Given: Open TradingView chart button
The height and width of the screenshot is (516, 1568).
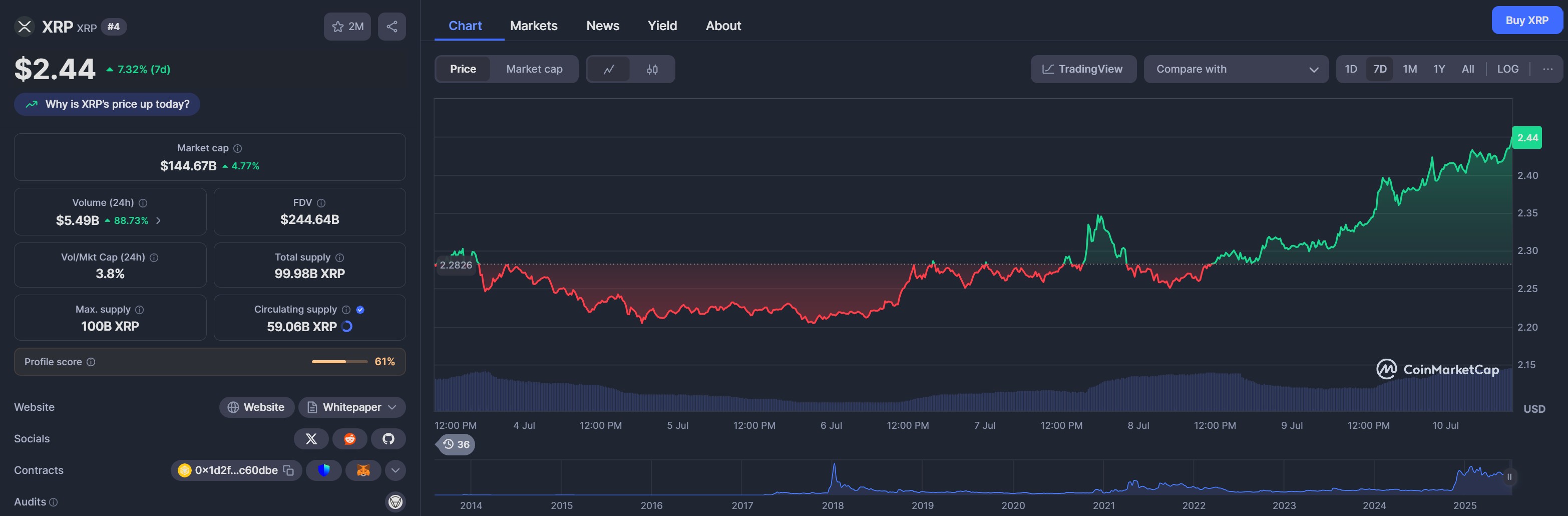Looking at the screenshot, I should coord(1083,70).
